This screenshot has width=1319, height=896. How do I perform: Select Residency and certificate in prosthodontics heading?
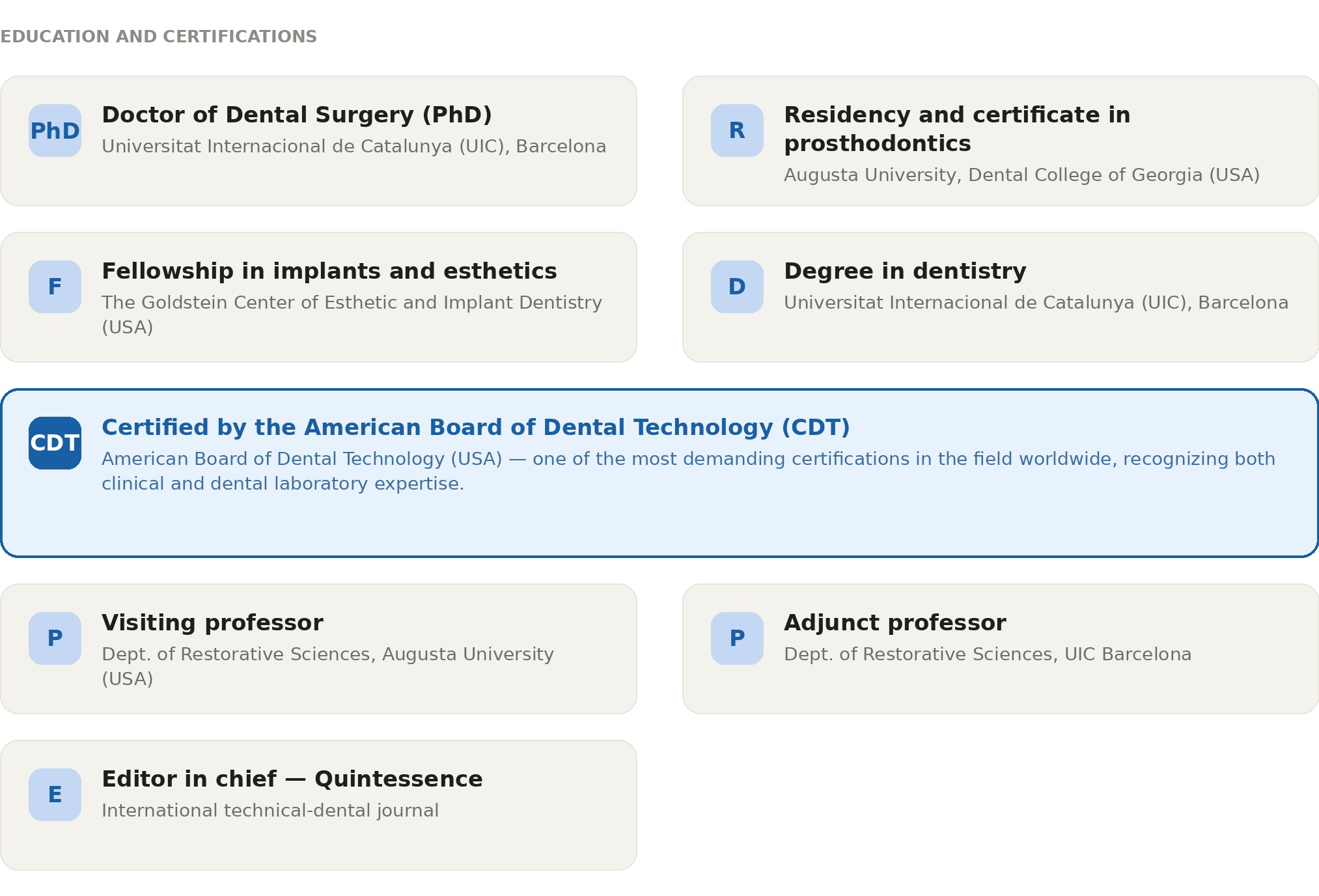point(957,129)
